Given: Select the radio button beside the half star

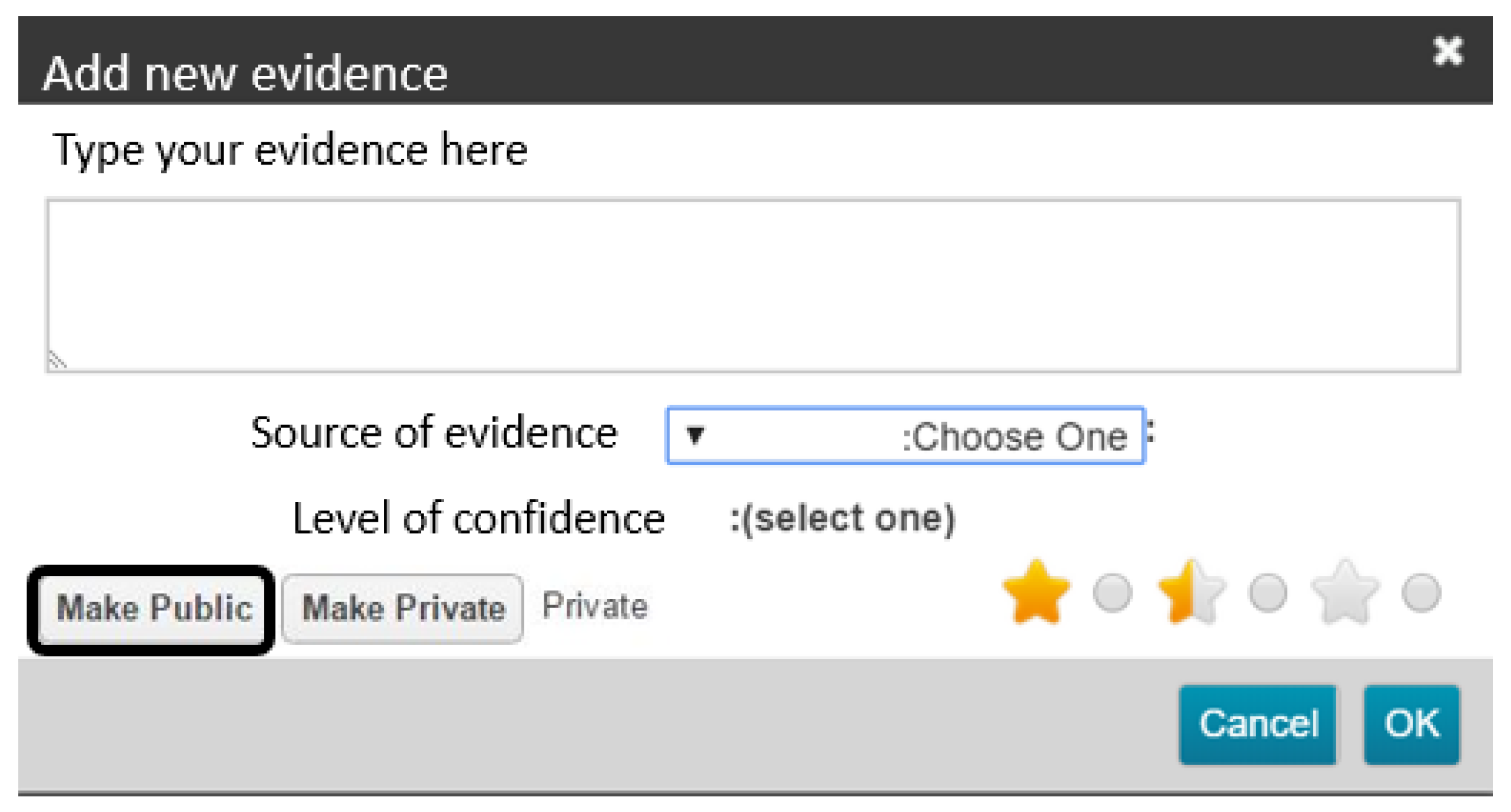Looking at the screenshot, I should pos(1268,593).
